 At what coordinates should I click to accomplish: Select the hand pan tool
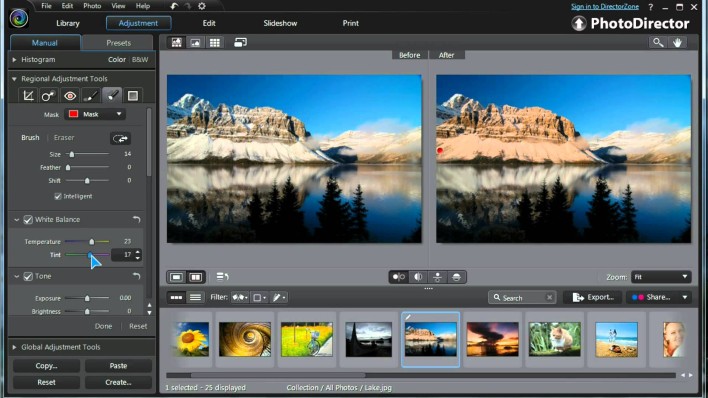[x=677, y=42]
